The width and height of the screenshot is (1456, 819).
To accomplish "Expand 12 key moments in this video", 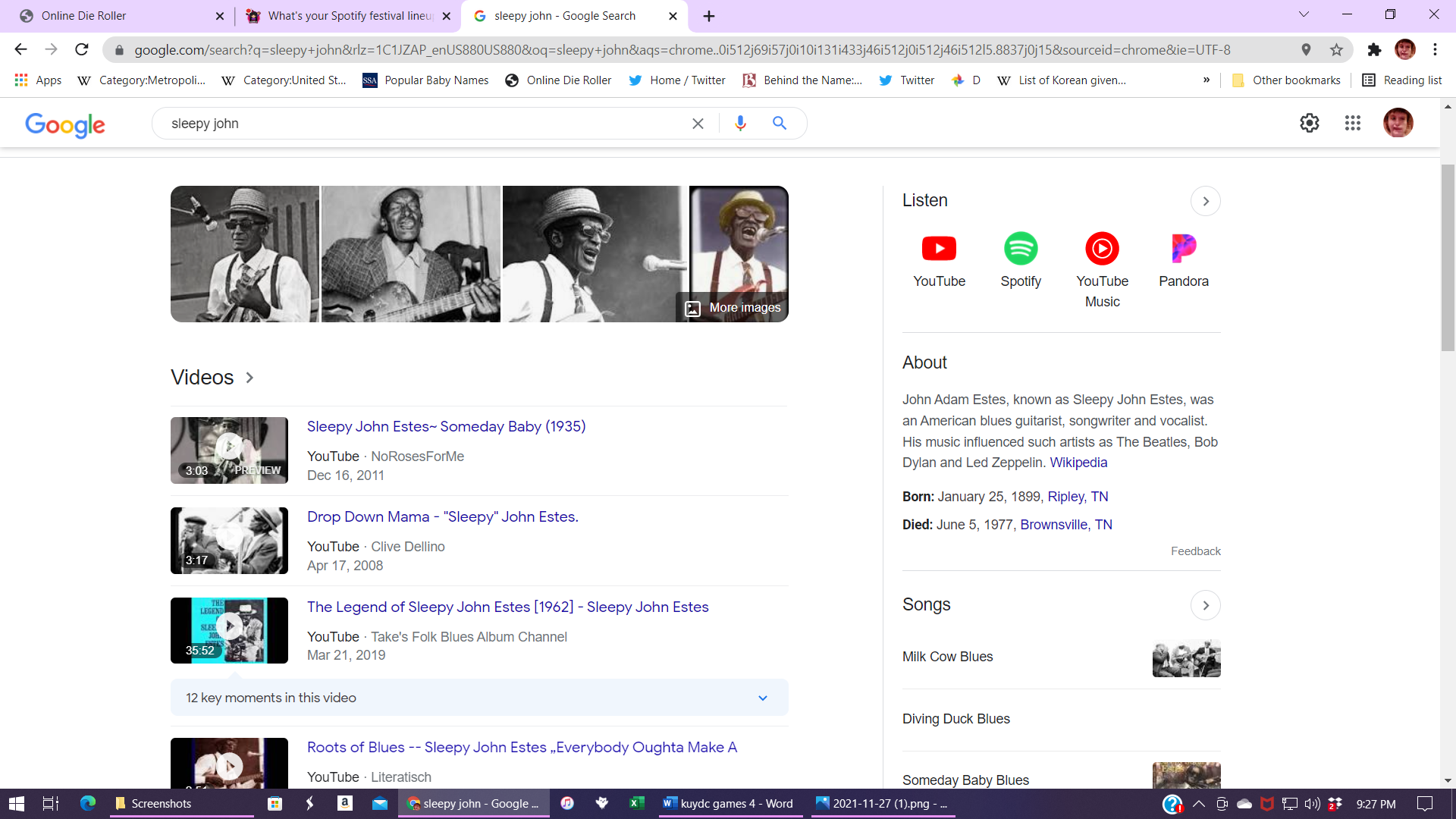I will pos(479,698).
